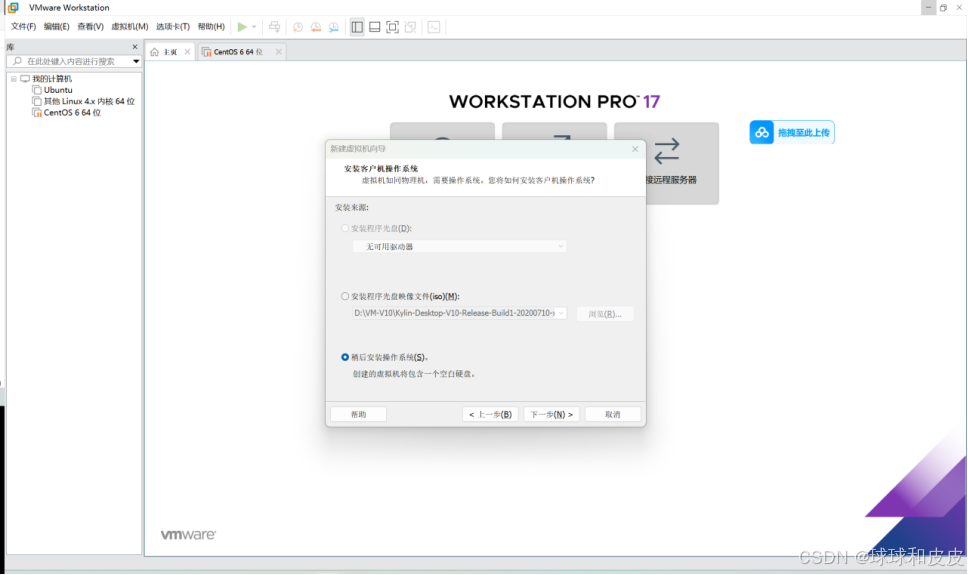
Task: Open the snapshot manager icon
Action: point(333,27)
